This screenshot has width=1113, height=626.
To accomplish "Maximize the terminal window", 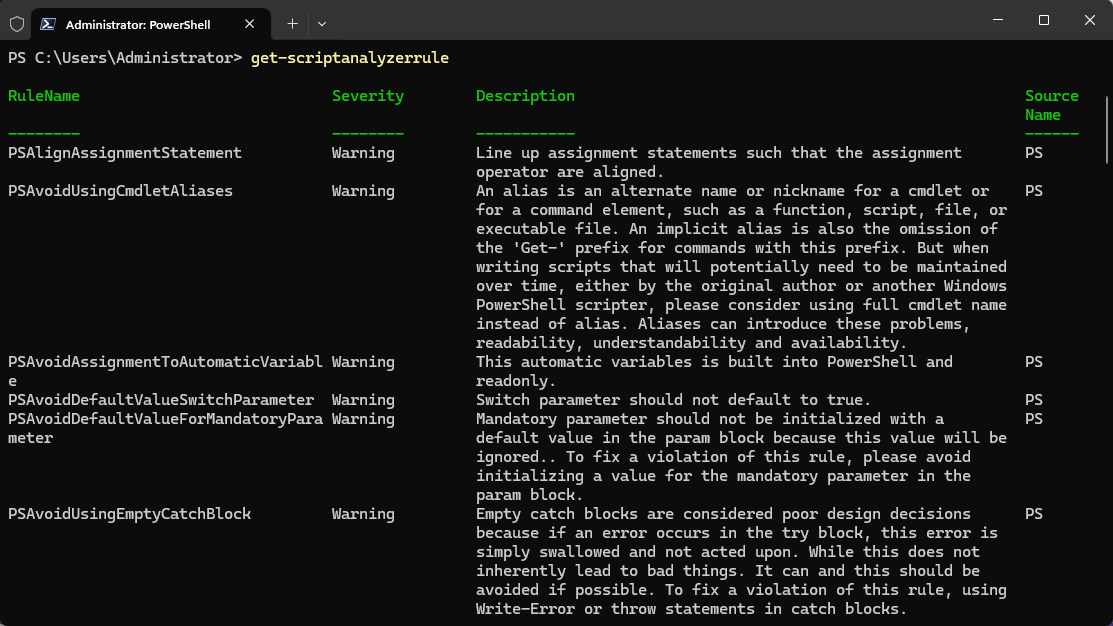I will click(1043, 20).
